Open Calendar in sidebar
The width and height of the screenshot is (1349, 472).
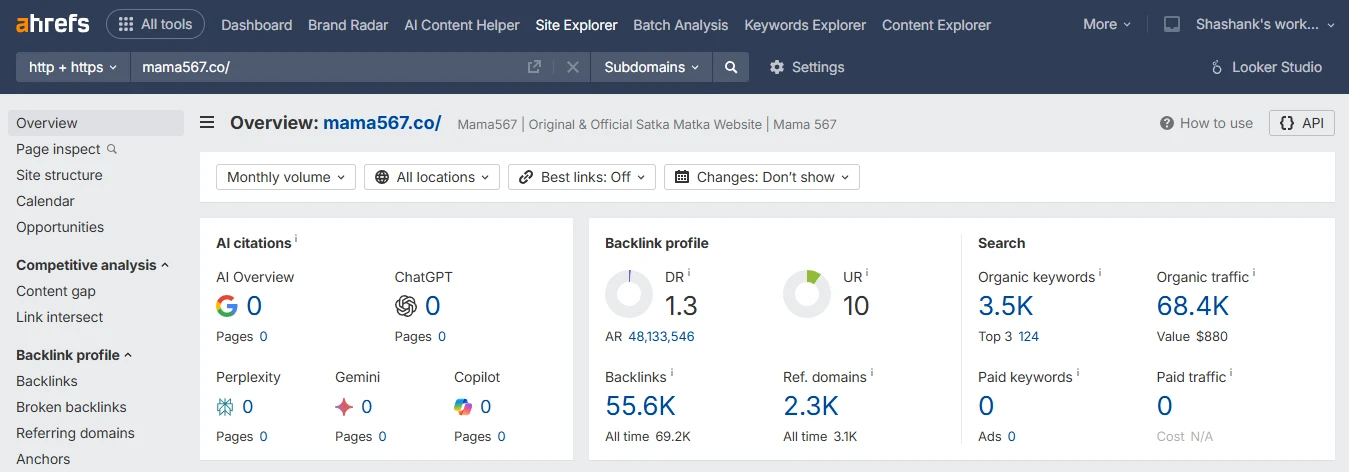pyautogui.click(x=45, y=201)
